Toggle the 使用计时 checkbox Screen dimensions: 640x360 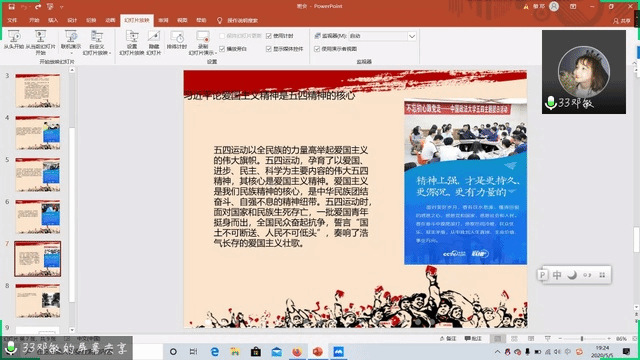click(269, 36)
